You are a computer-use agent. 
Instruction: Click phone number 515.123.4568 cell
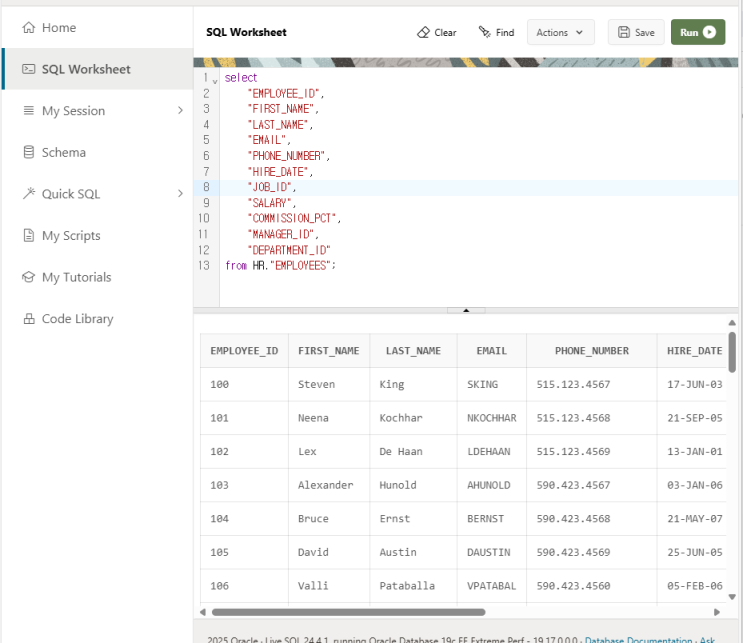point(591,418)
